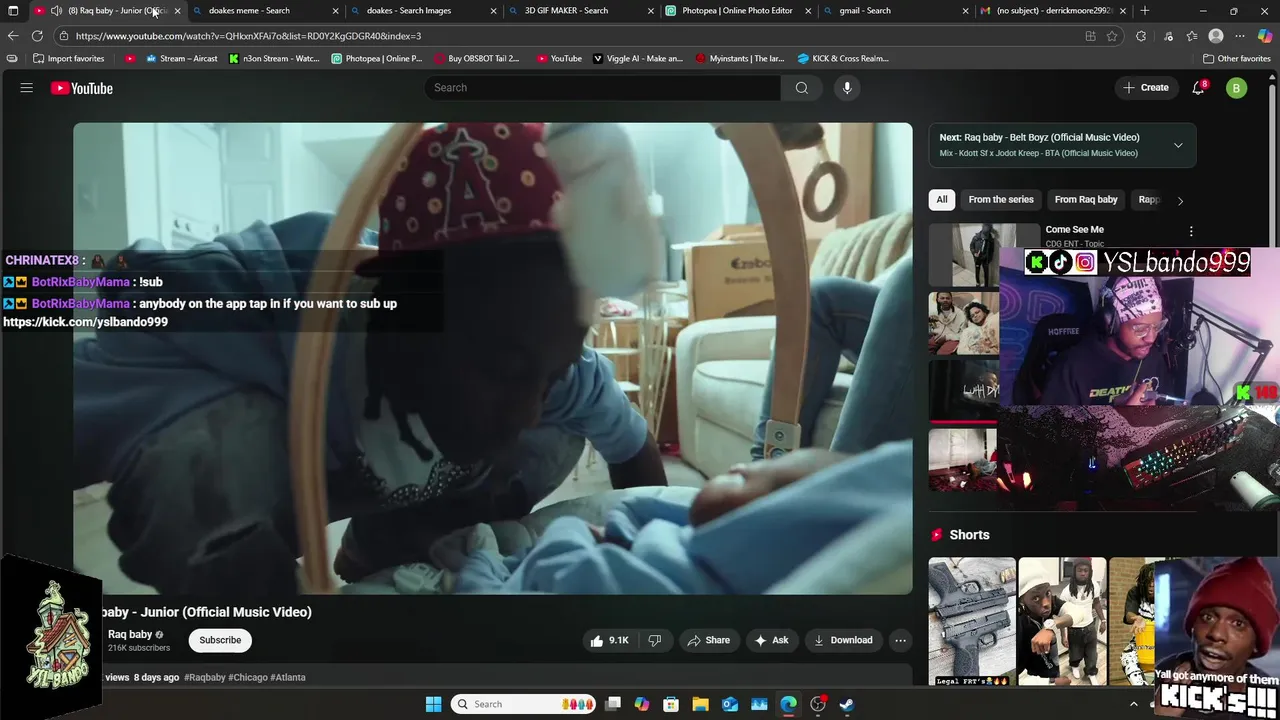Open Buy OBSBOT Tail 2 bookmark

[x=477, y=58]
